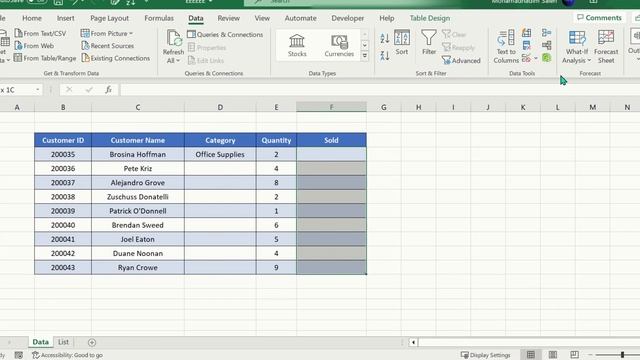Click the macro recording status bar icon
Image resolution: width=640 pixels, height=360 pixels.
point(19,355)
